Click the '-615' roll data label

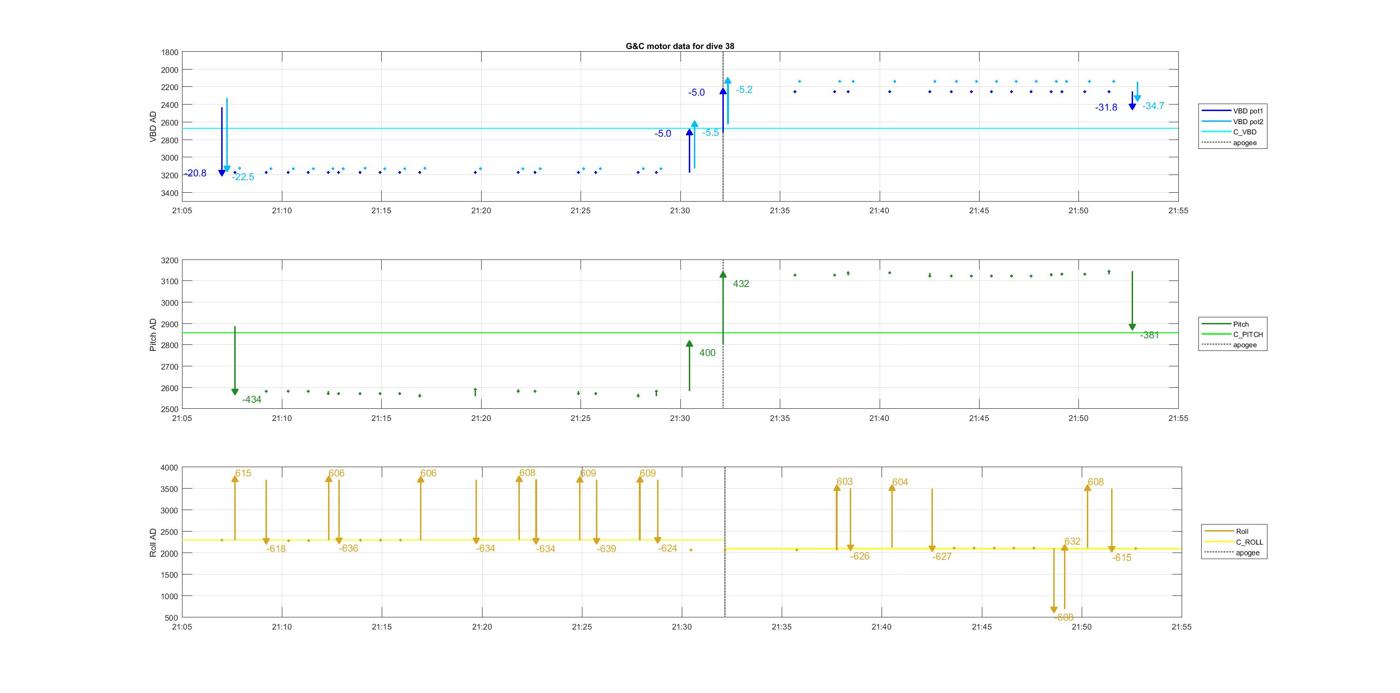click(1122, 558)
